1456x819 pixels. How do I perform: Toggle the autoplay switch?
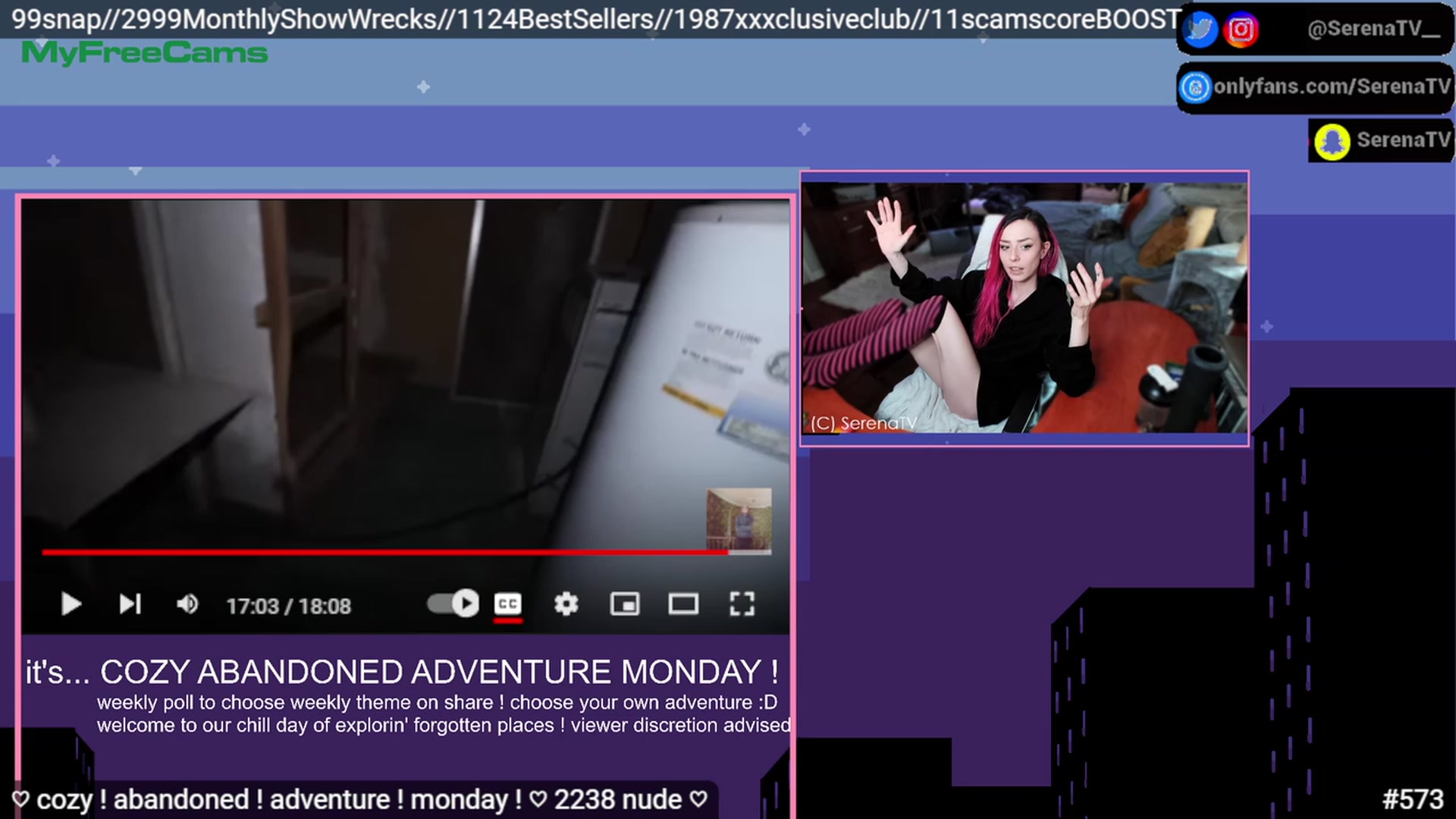point(453,604)
